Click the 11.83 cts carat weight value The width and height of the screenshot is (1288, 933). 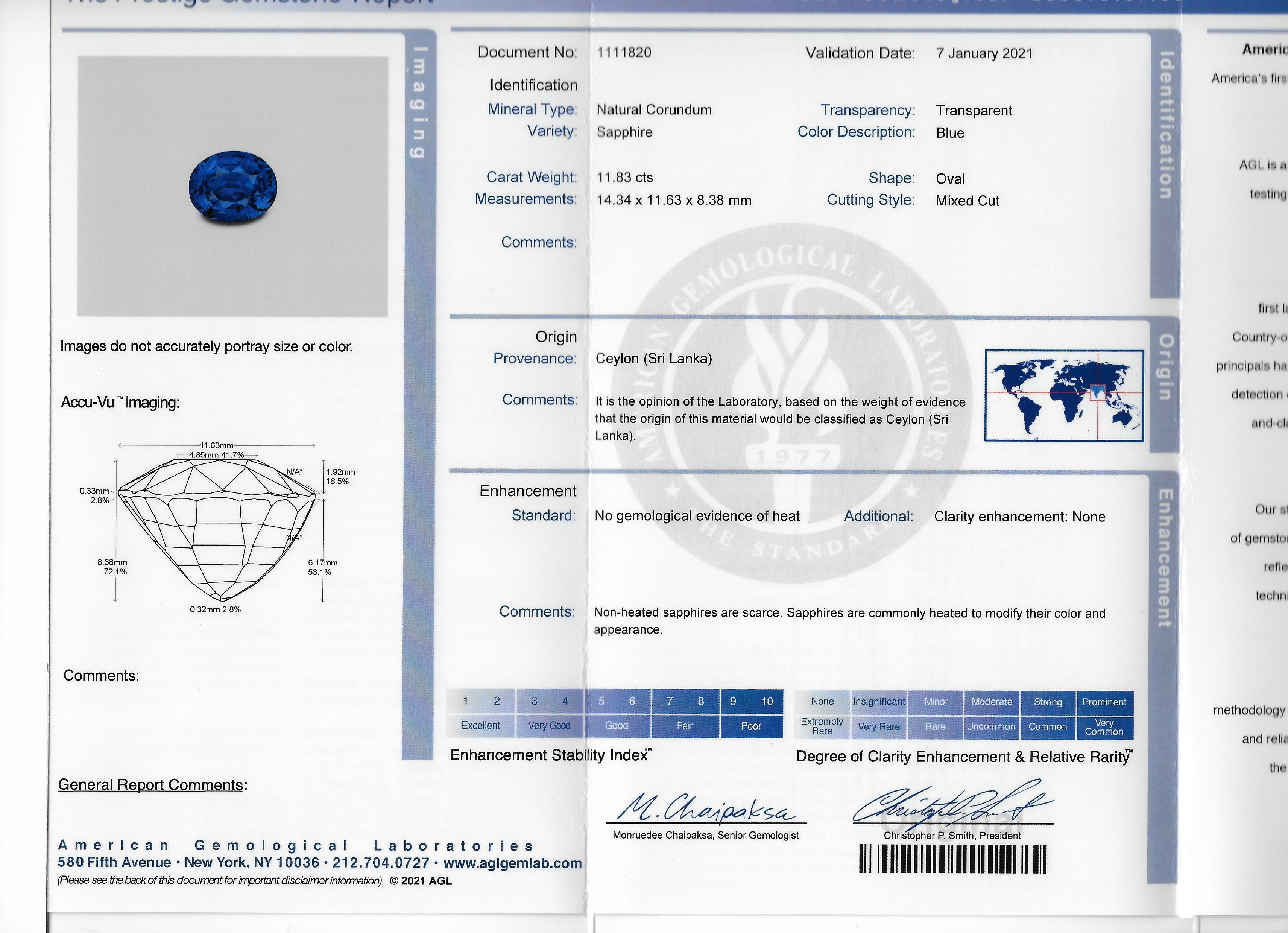(625, 177)
